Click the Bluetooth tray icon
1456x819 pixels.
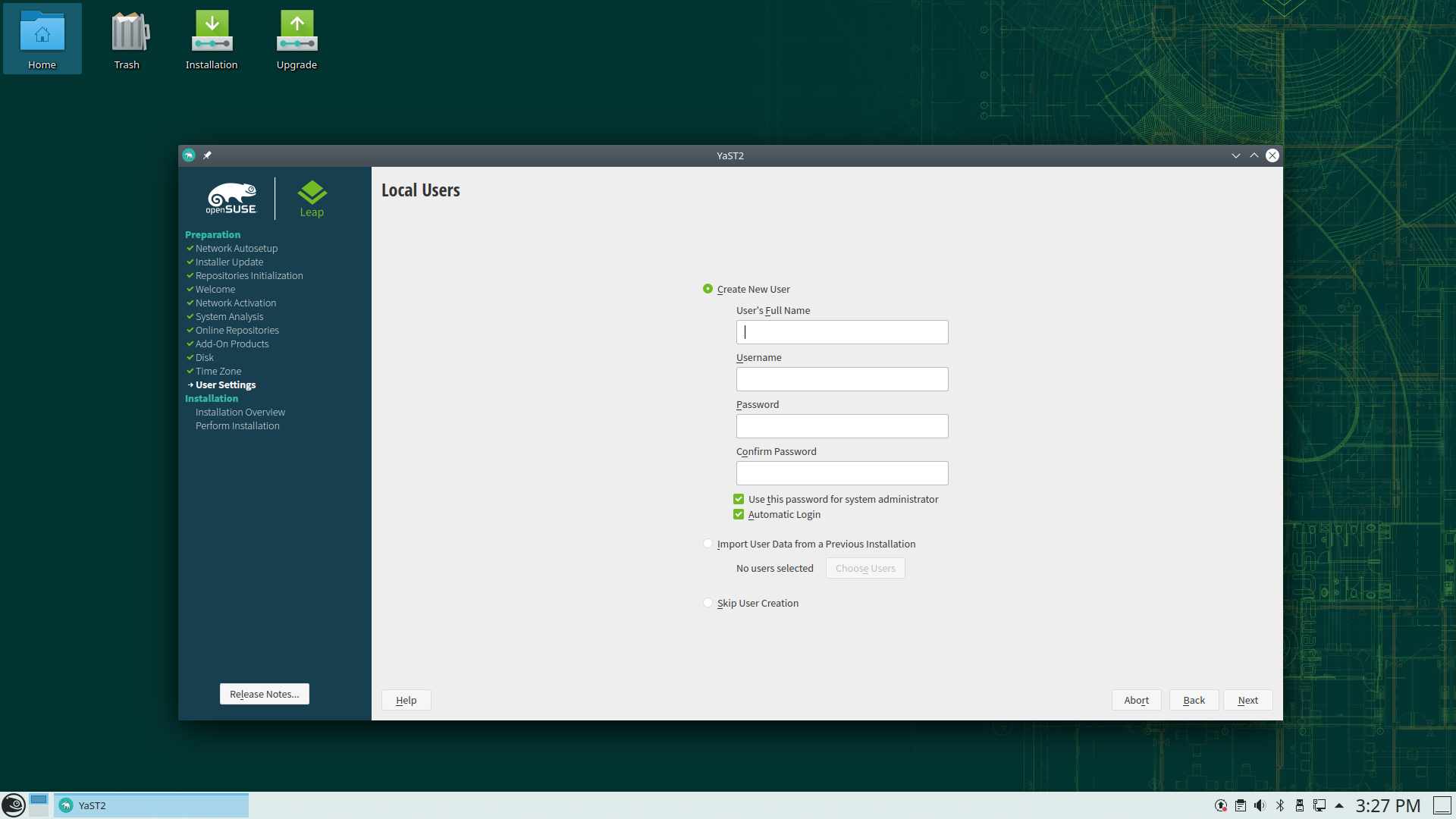click(1280, 805)
